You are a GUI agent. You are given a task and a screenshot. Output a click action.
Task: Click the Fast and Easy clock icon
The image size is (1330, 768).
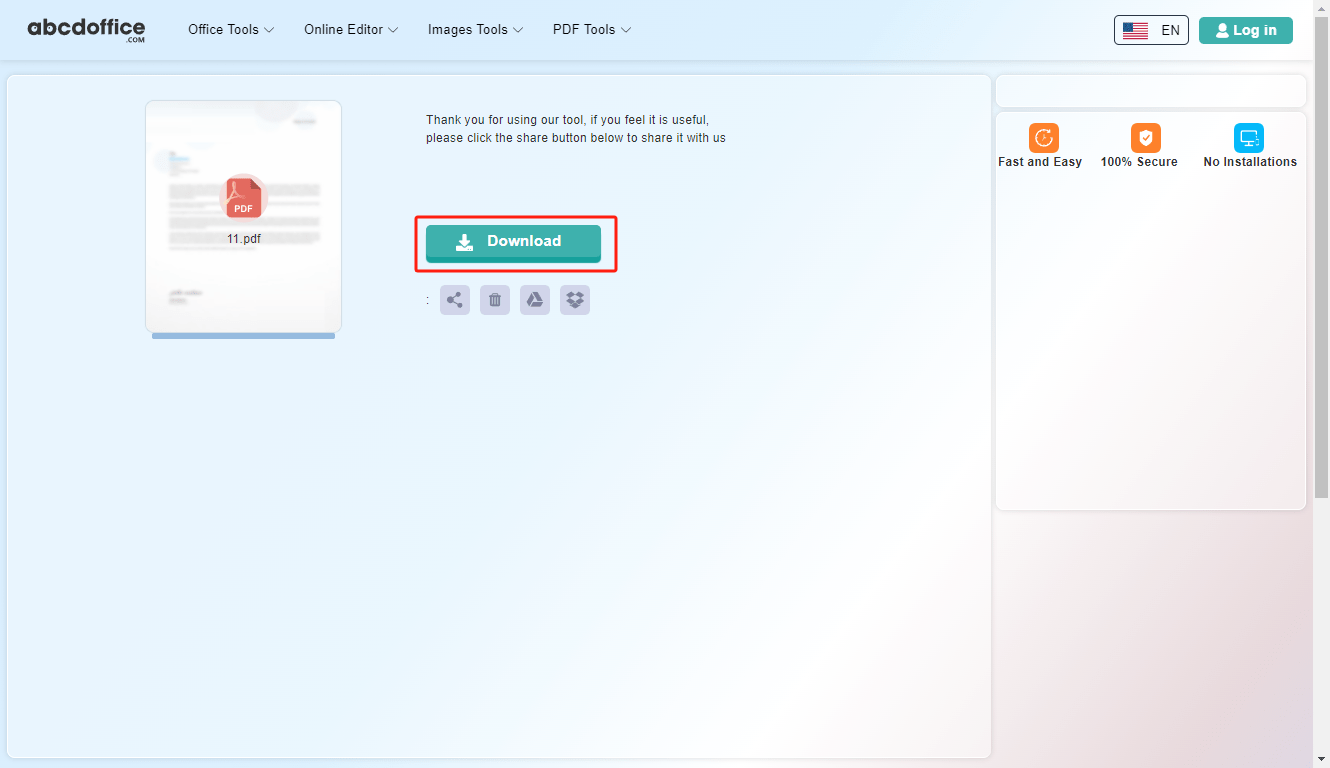[x=1044, y=138]
